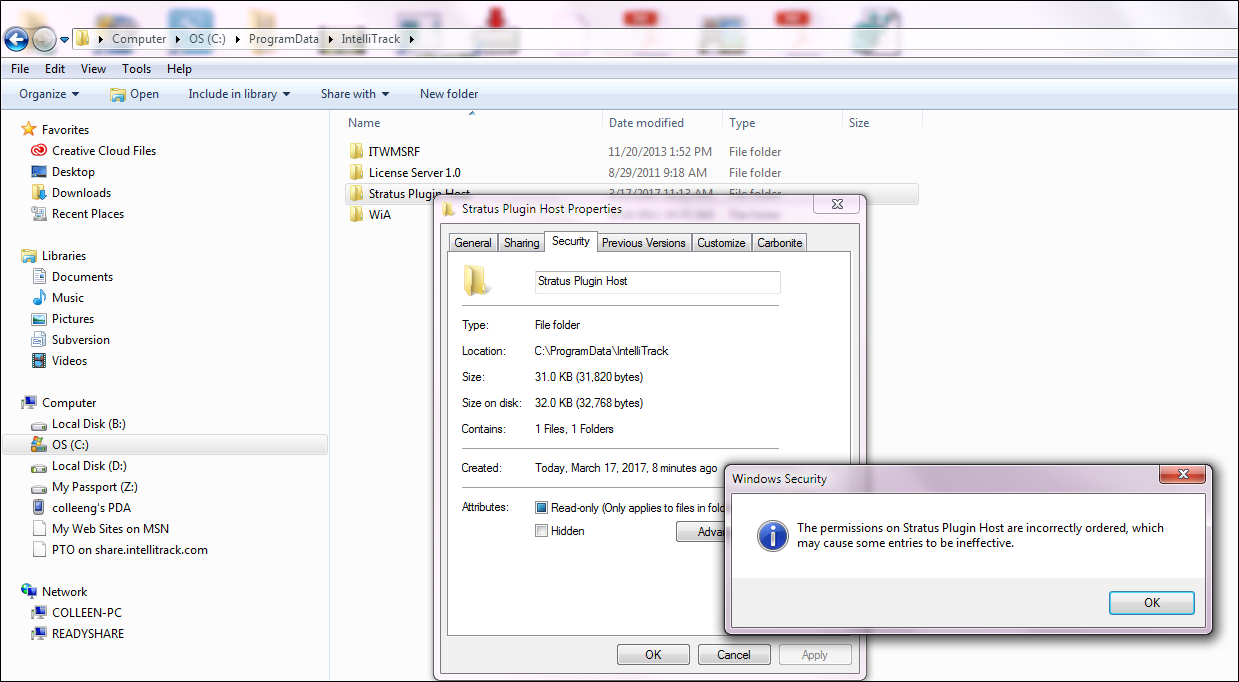Expand breadcrumb arrow after Computer
The height and width of the screenshot is (682, 1239).
(178, 39)
